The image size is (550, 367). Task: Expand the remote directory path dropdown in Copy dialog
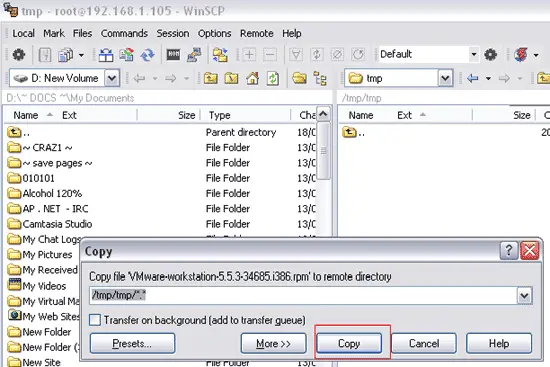[x=524, y=295]
